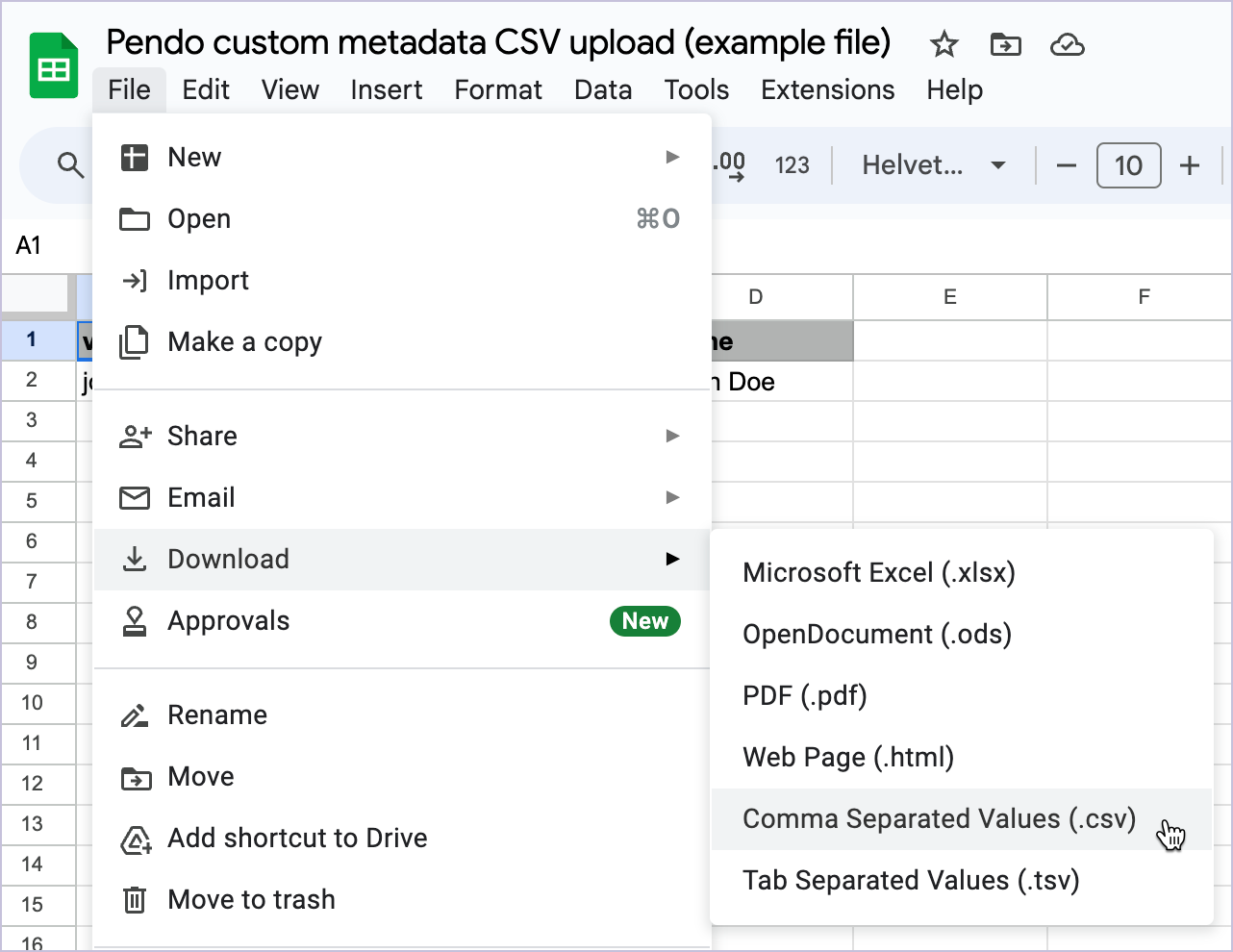This screenshot has height=952, width=1233.
Task: Select Make a copy
Action: (x=402, y=341)
